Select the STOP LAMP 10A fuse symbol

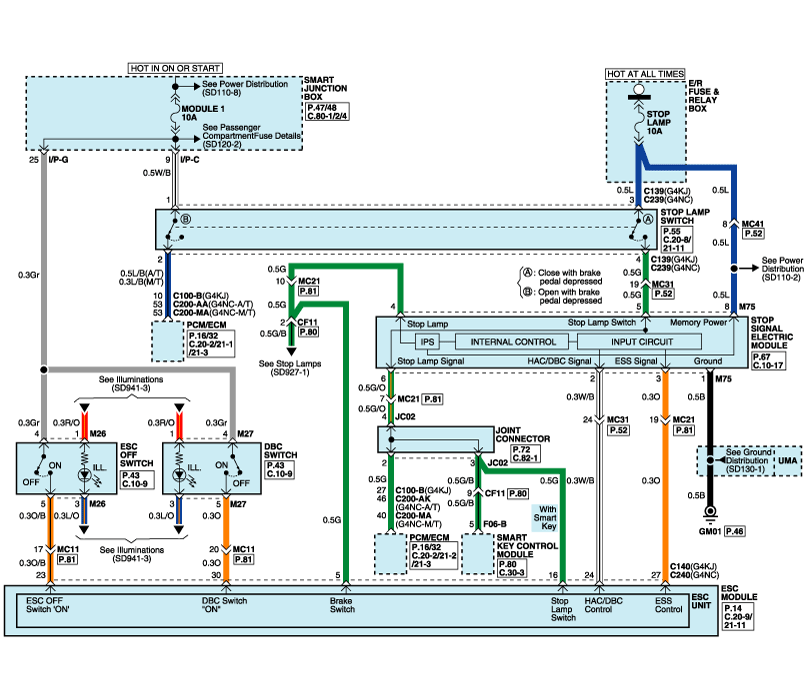[636, 125]
